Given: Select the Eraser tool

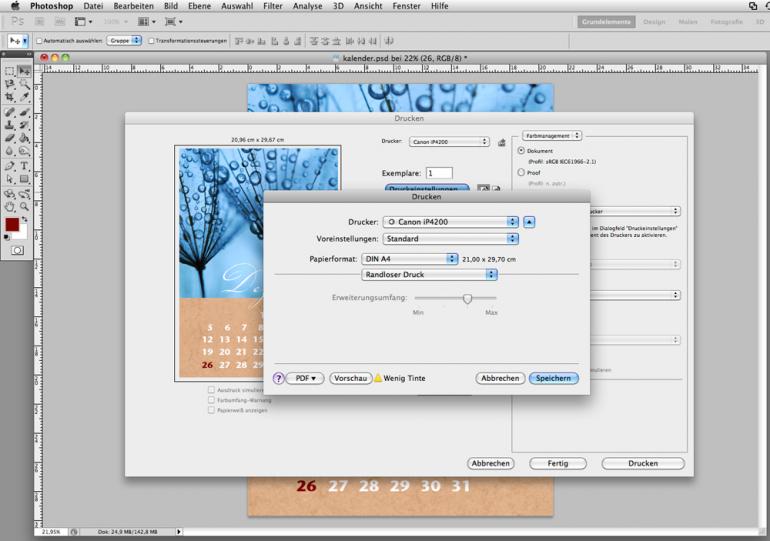Looking at the screenshot, I should coord(10,138).
